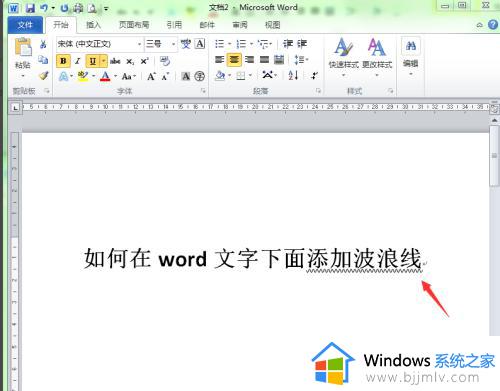Toggle Underline formatting button

[93, 61]
